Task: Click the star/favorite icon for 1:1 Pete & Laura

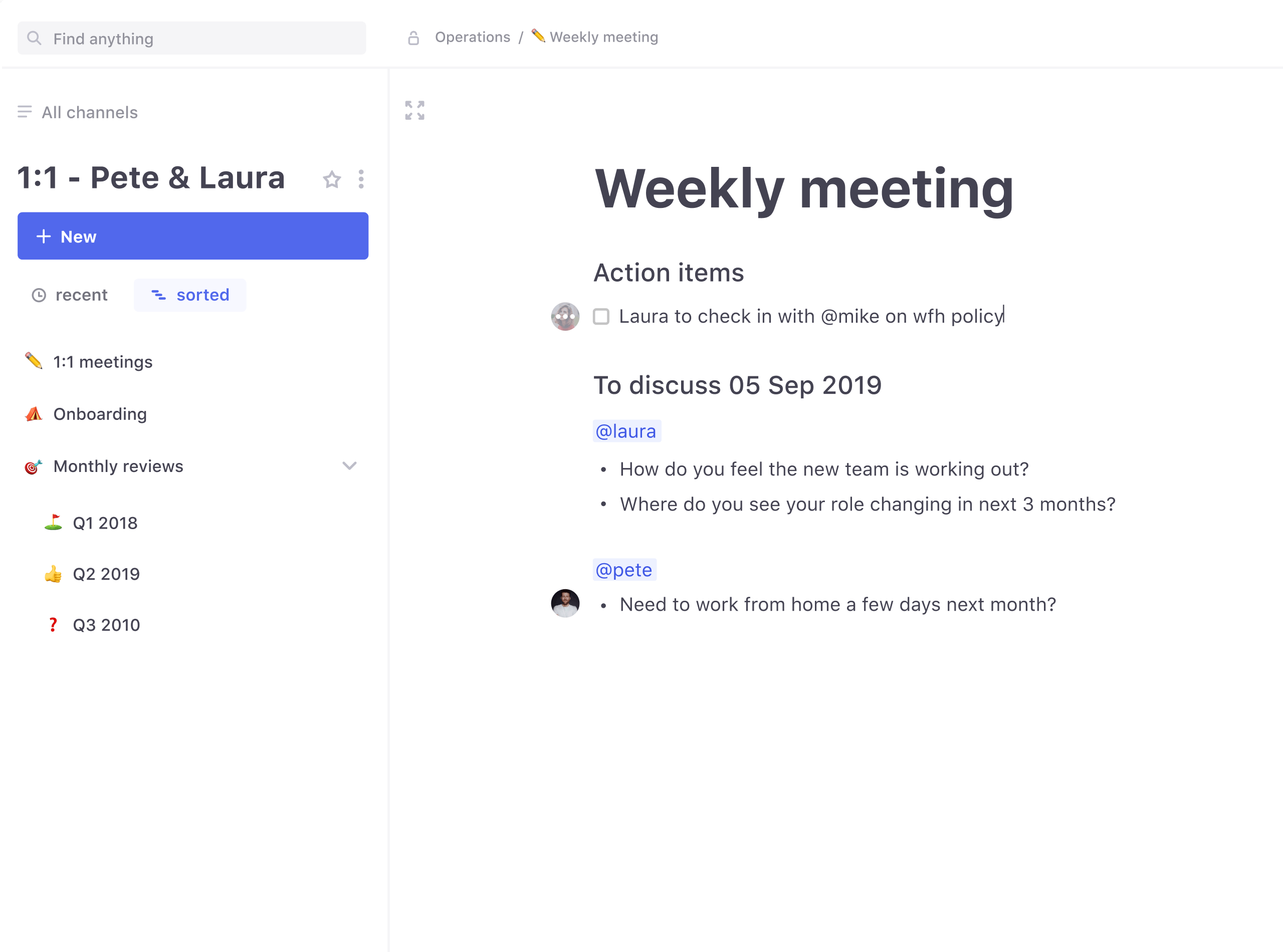Action: coord(332,179)
